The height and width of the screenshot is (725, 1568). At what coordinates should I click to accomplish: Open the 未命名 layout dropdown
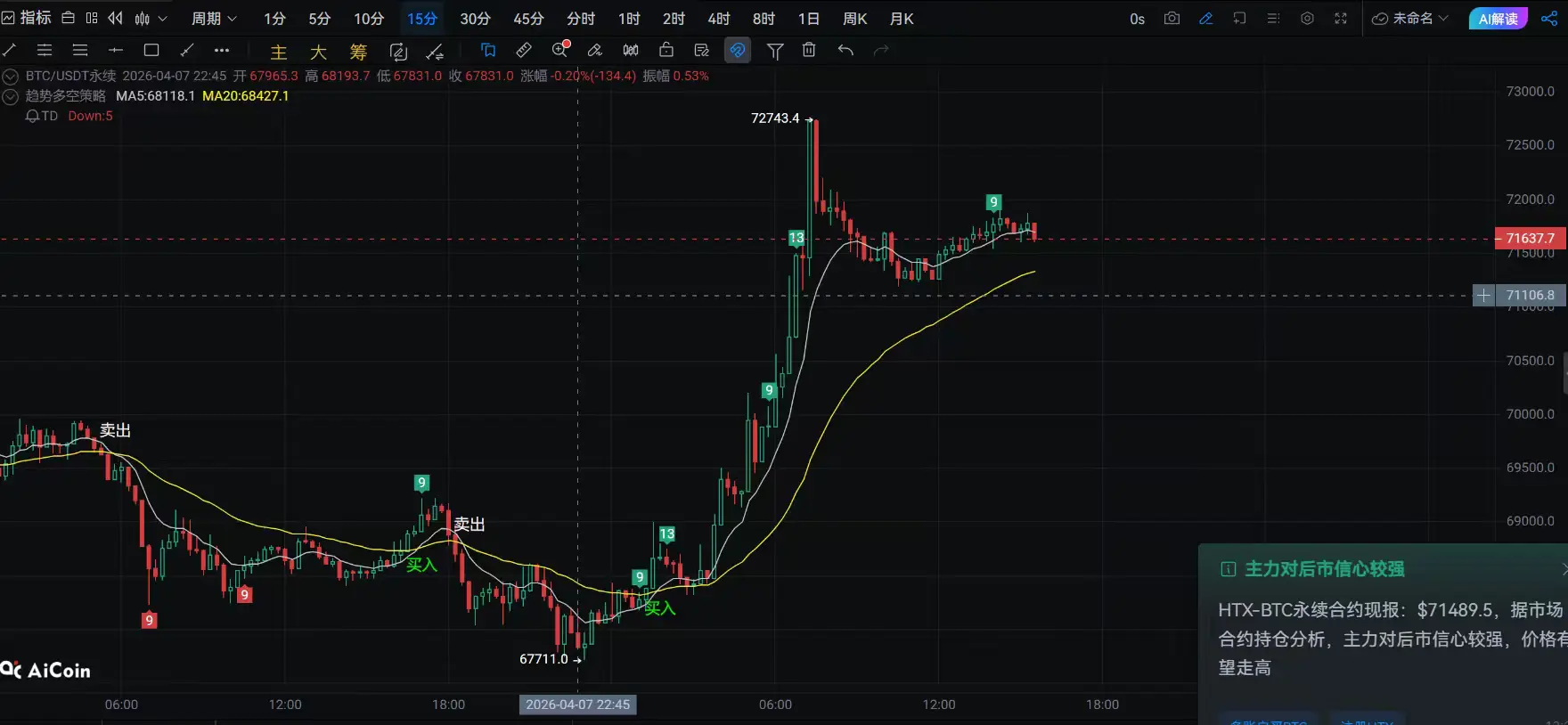coord(1410,19)
